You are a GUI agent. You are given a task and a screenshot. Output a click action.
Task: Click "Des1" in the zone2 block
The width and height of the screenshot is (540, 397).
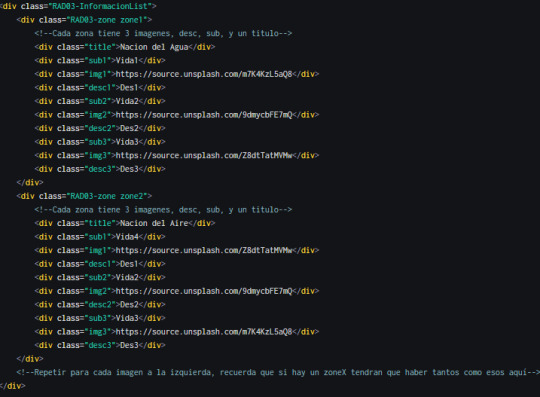tap(129, 264)
